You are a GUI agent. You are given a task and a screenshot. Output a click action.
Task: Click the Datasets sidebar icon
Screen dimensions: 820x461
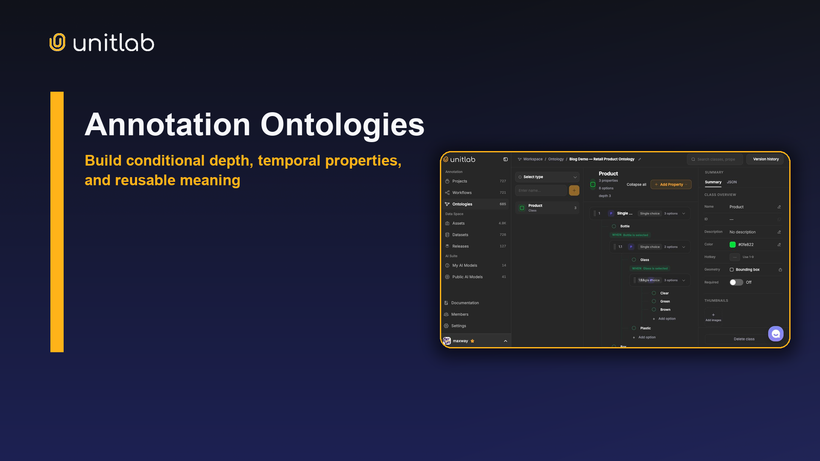(x=447, y=235)
